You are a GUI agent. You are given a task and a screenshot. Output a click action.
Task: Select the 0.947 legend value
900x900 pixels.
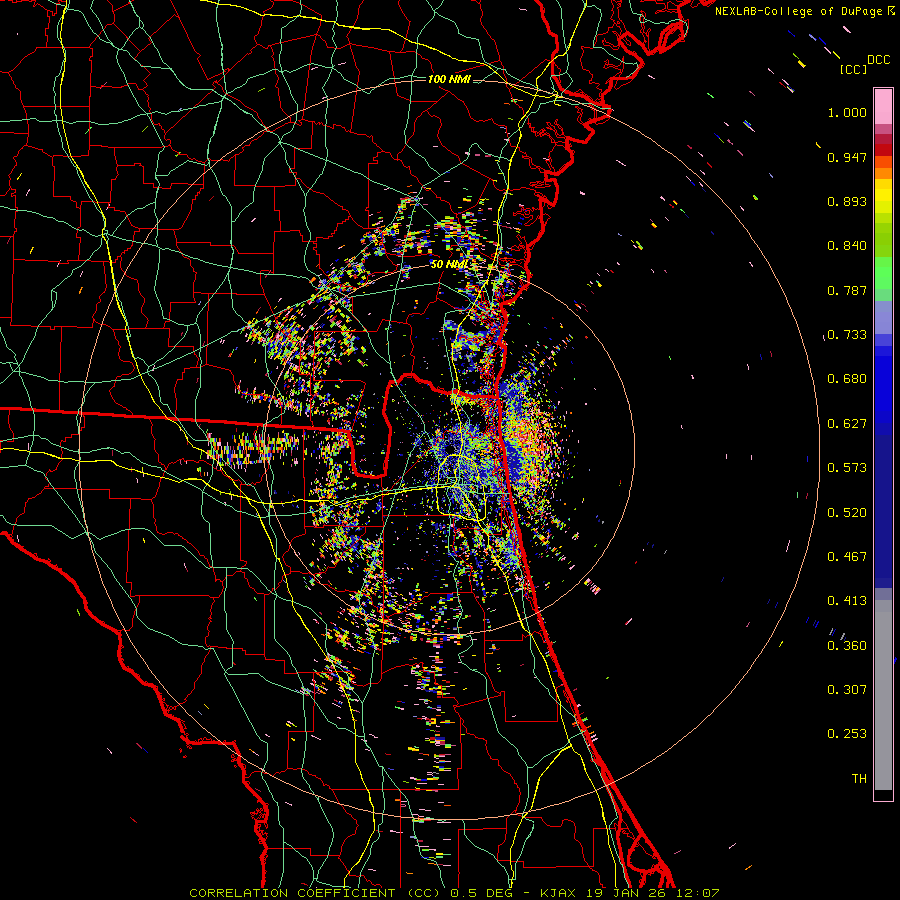pos(847,157)
